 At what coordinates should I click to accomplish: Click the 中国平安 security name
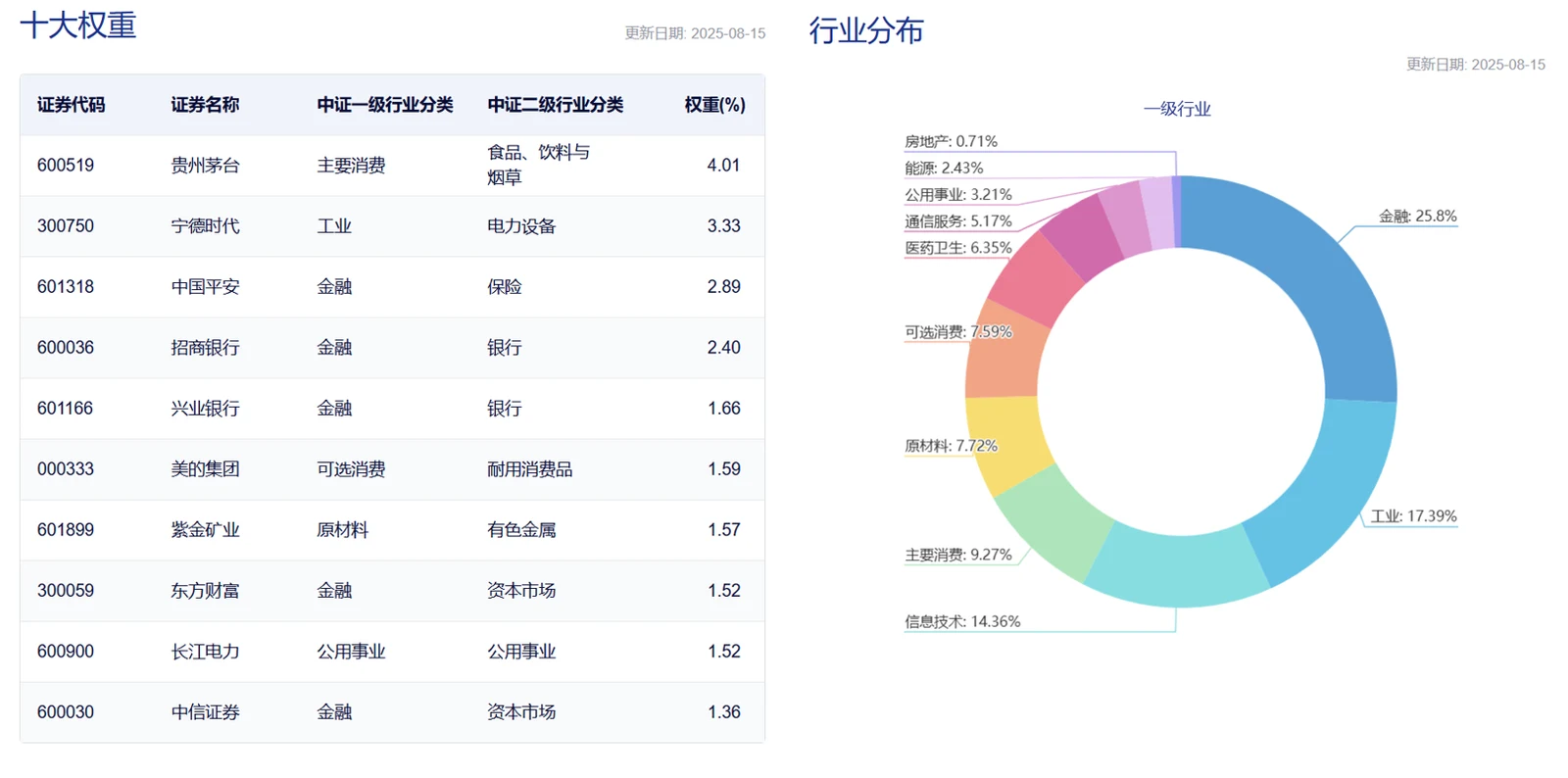pyautogui.click(x=205, y=287)
